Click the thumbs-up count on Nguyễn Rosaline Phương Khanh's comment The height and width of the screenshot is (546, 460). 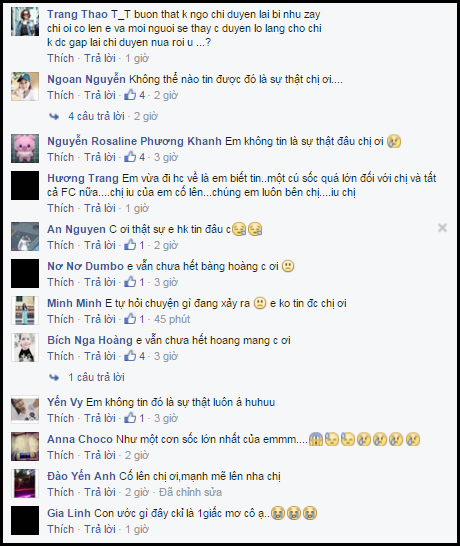(142, 157)
